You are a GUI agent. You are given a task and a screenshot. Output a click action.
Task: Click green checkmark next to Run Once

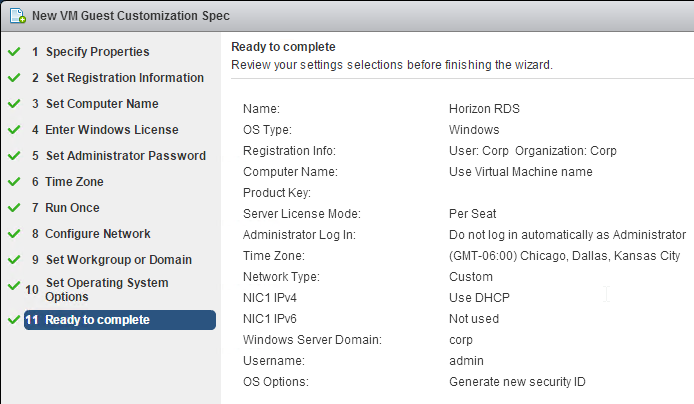(x=14, y=207)
